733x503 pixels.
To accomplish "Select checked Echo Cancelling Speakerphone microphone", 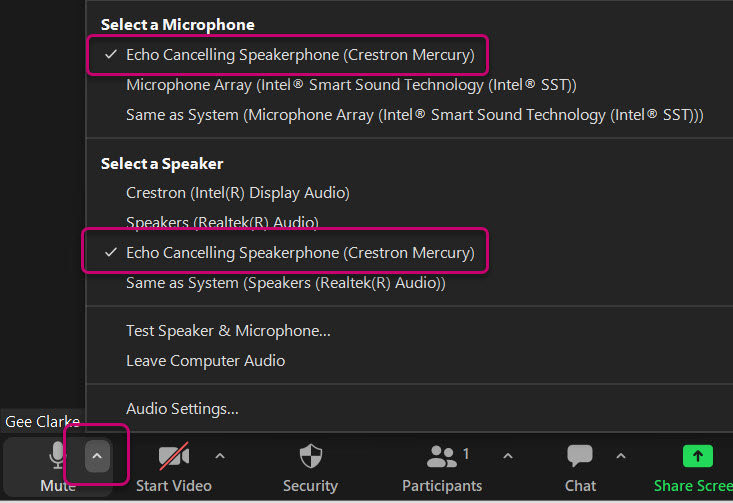I will 288,55.
